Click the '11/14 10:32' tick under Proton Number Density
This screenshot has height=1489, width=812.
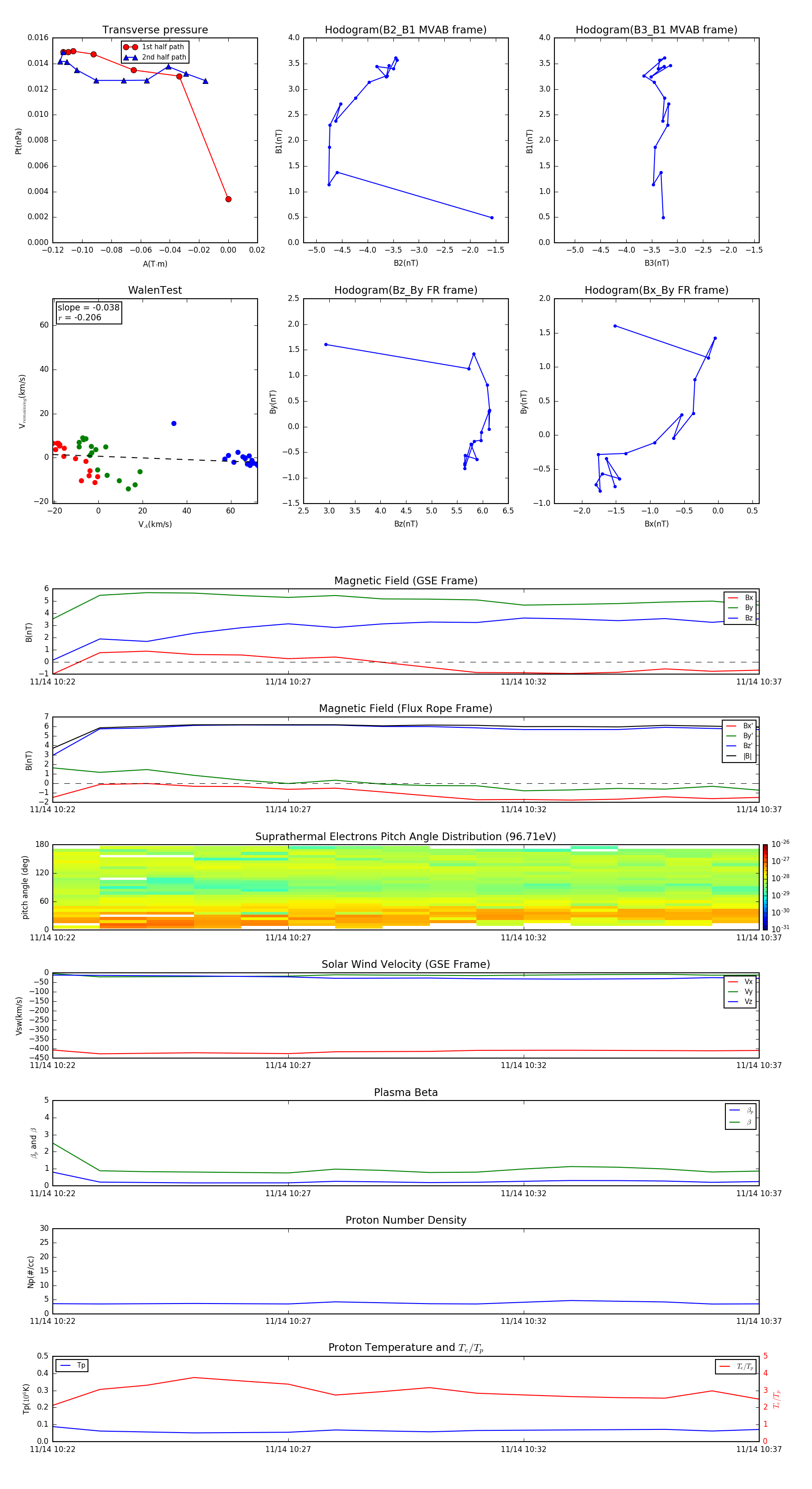524,1321
